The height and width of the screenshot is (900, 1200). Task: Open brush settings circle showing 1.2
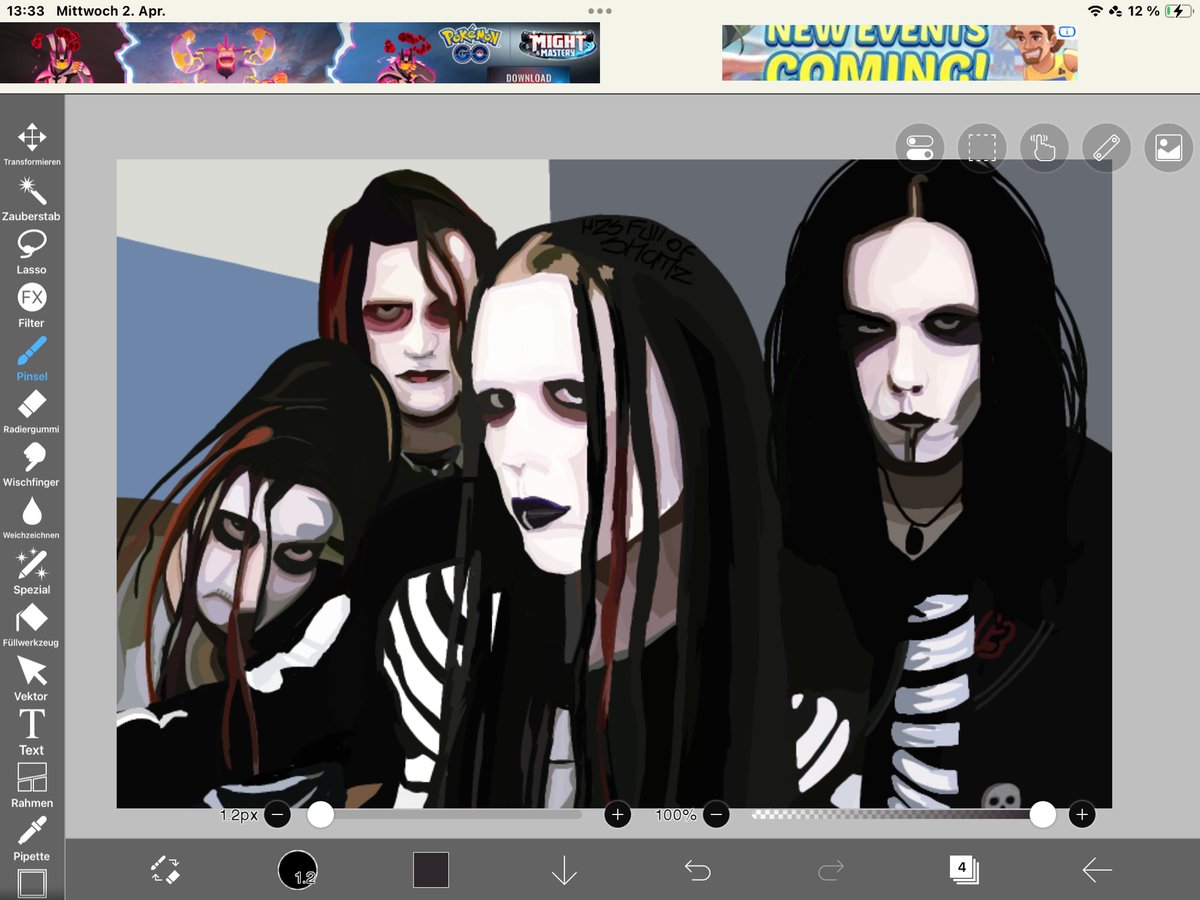[x=298, y=870]
